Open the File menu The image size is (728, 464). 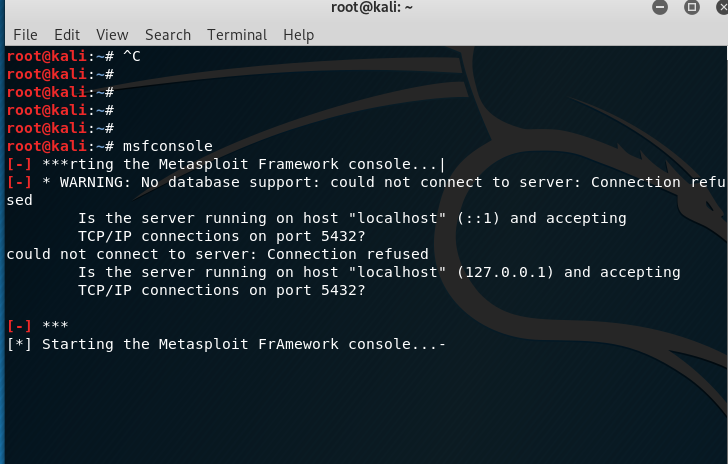pyautogui.click(x=25, y=34)
